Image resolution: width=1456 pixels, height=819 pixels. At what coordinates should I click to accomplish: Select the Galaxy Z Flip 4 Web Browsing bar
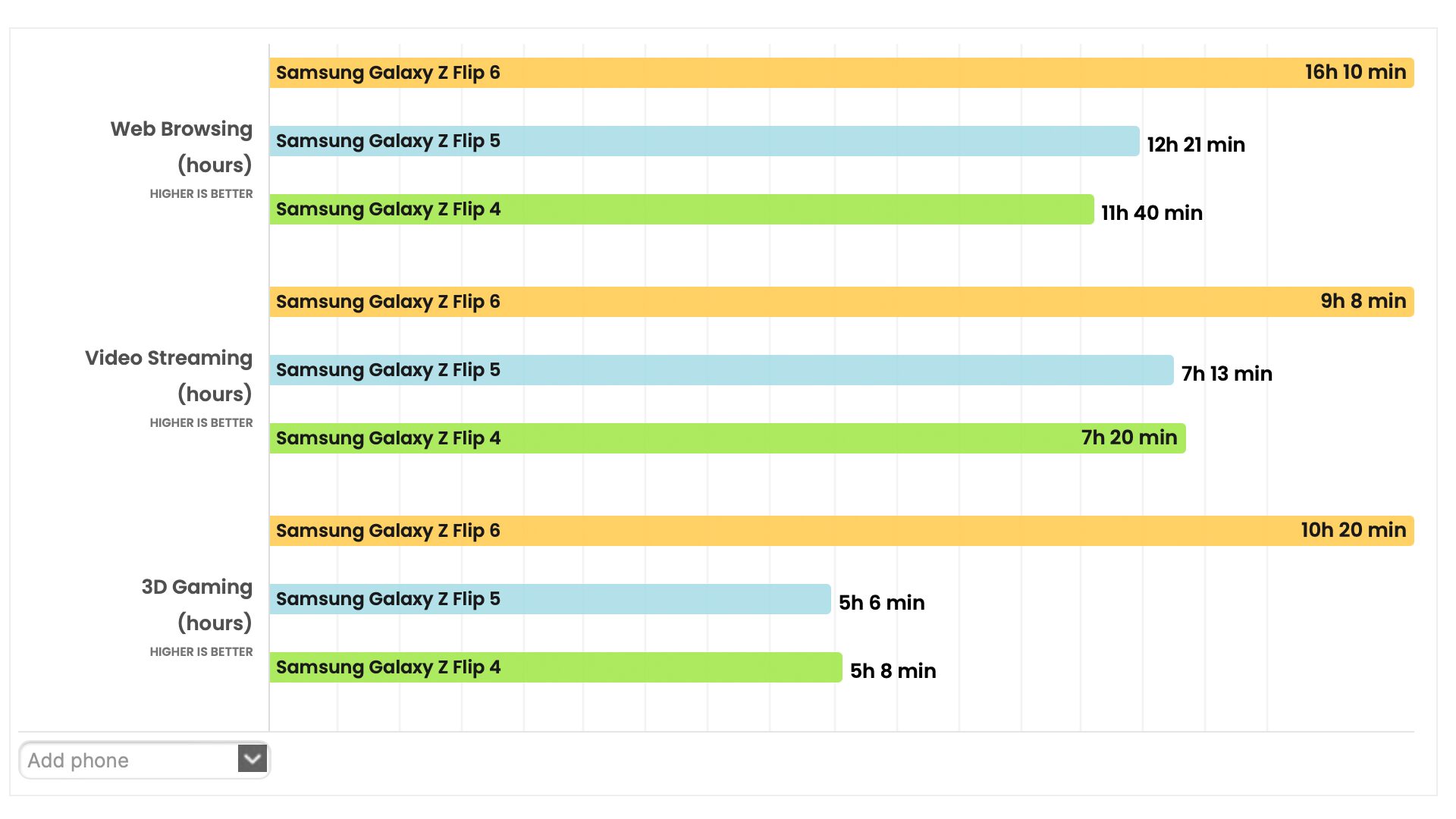[681, 209]
